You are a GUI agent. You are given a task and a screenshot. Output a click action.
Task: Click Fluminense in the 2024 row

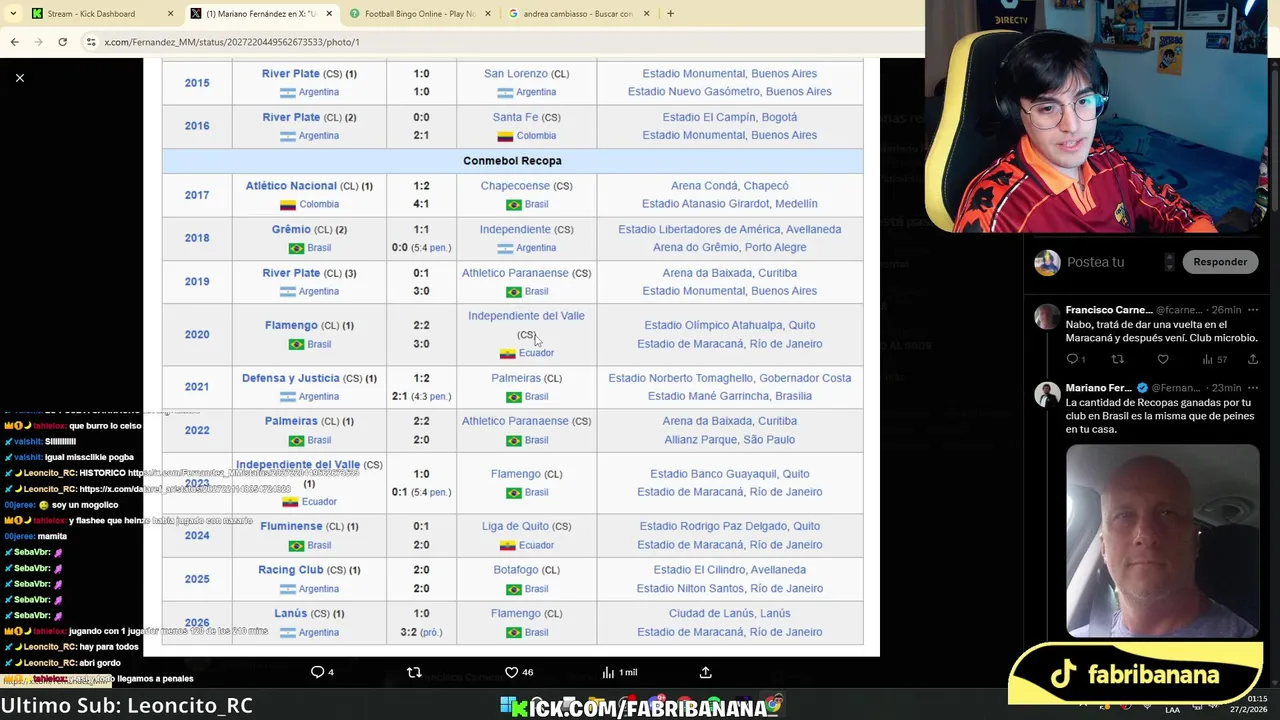coord(291,526)
